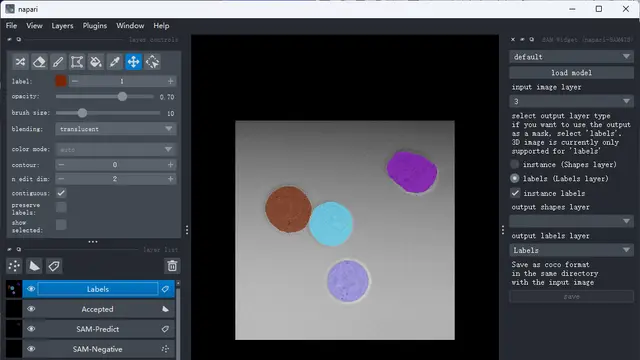The height and width of the screenshot is (360, 640).
Task: Uncheck the instance labels checkbox
Action: tap(515, 193)
